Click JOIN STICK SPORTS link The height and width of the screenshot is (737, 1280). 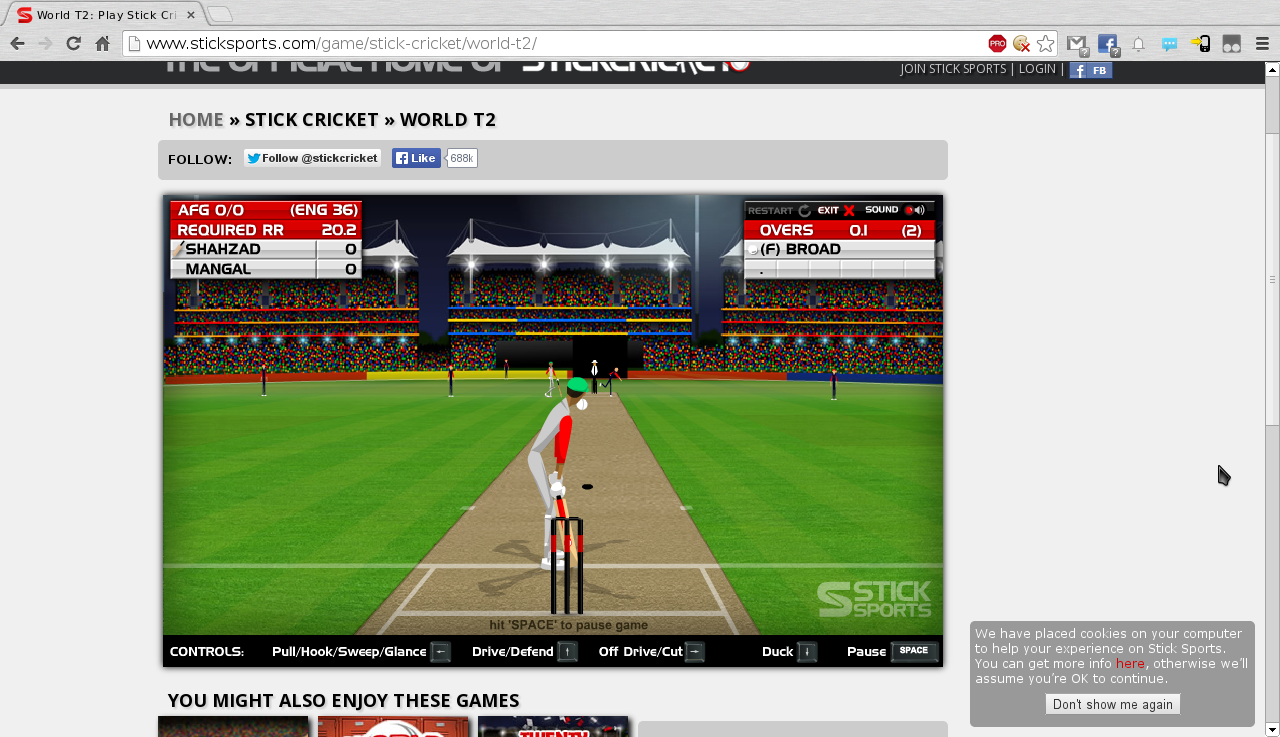(953, 69)
